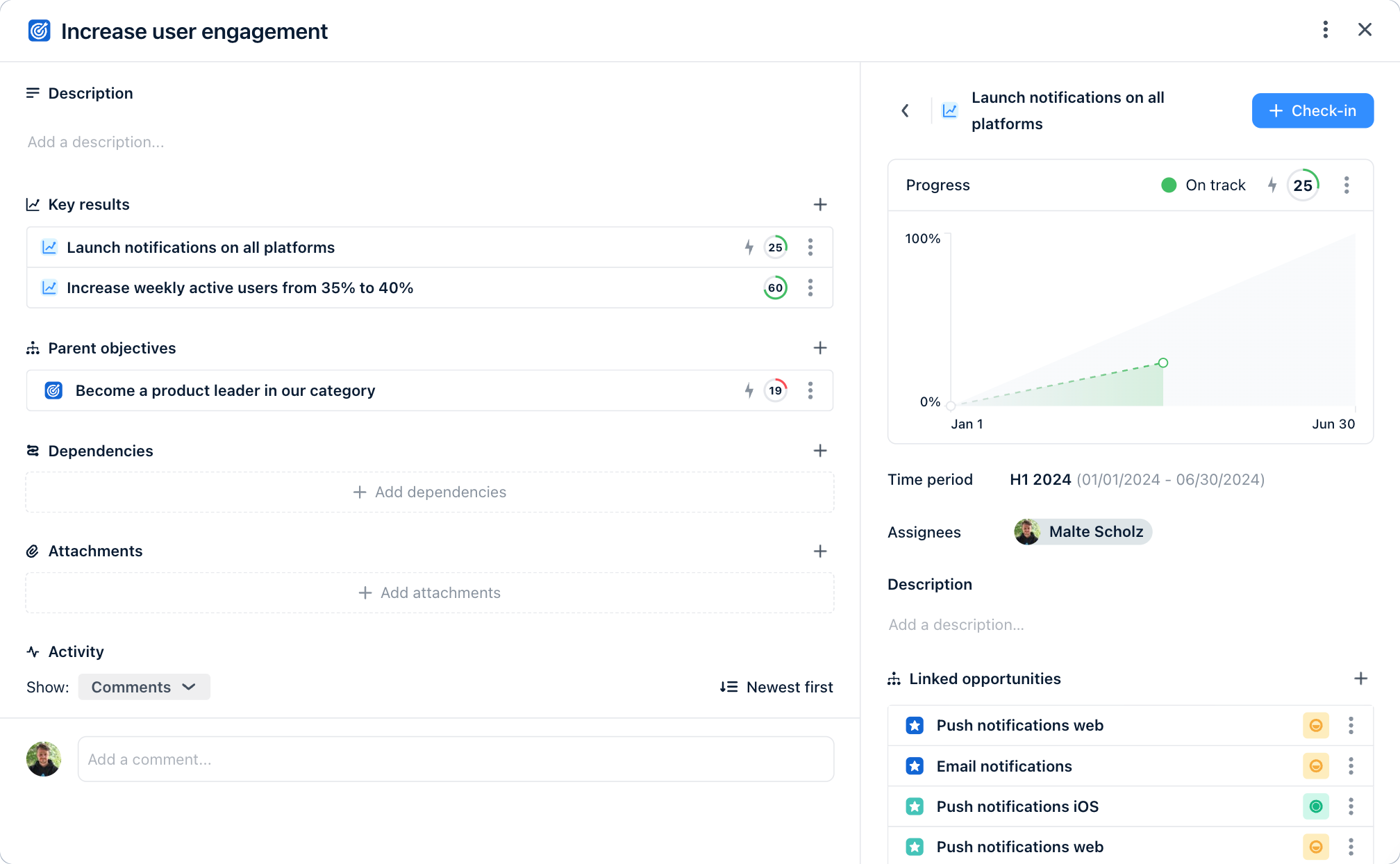Click the Add a comment input field
This screenshot has width=1400, height=864.
click(456, 759)
